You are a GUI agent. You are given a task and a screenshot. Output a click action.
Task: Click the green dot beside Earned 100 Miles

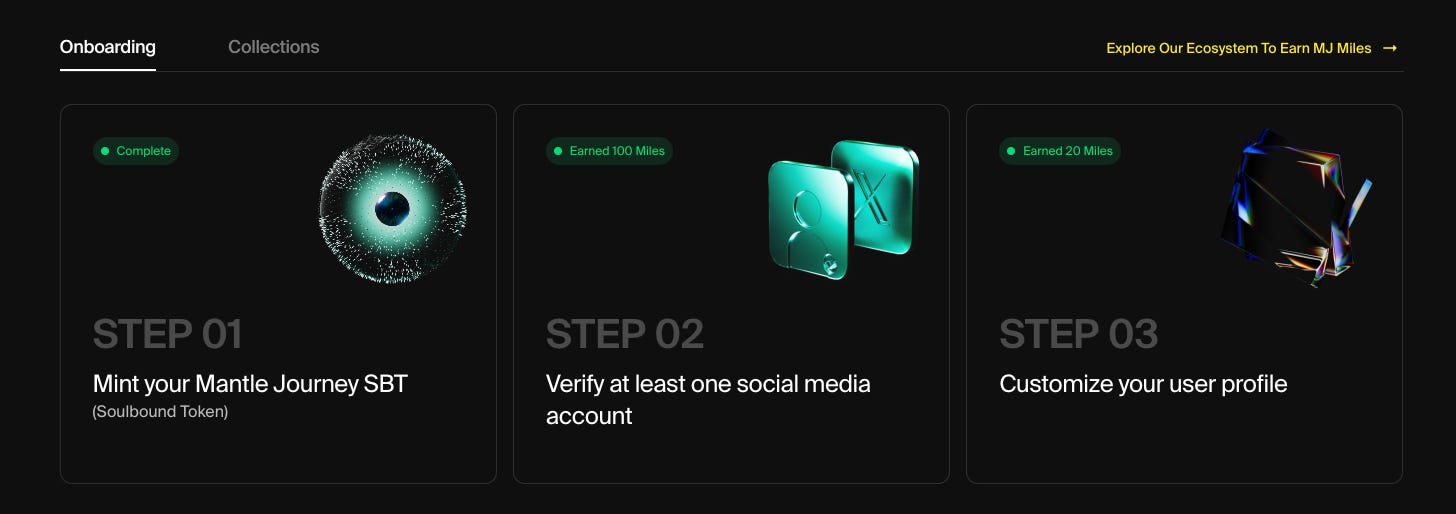pyautogui.click(x=558, y=151)
